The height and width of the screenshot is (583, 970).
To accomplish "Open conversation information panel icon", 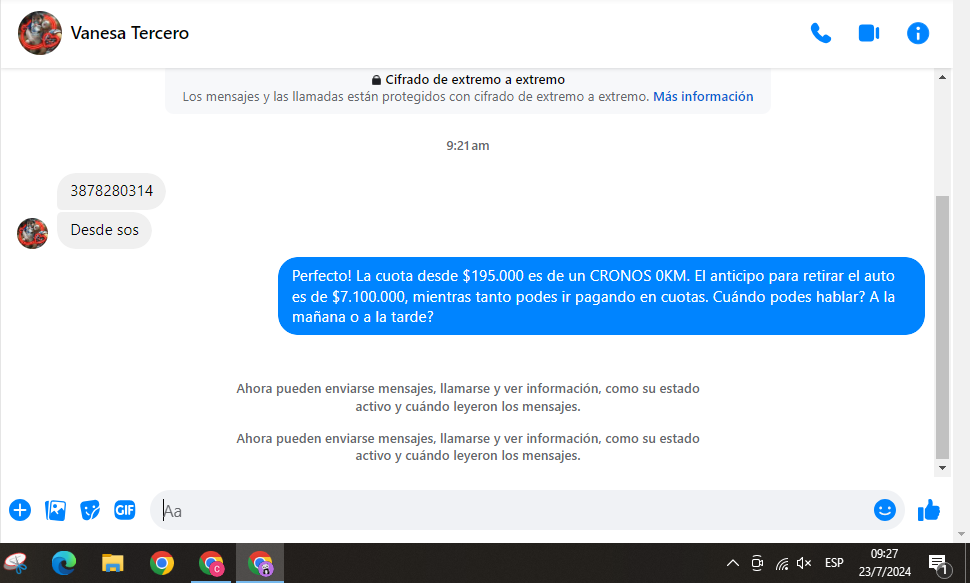I will [x=917, y=33].
